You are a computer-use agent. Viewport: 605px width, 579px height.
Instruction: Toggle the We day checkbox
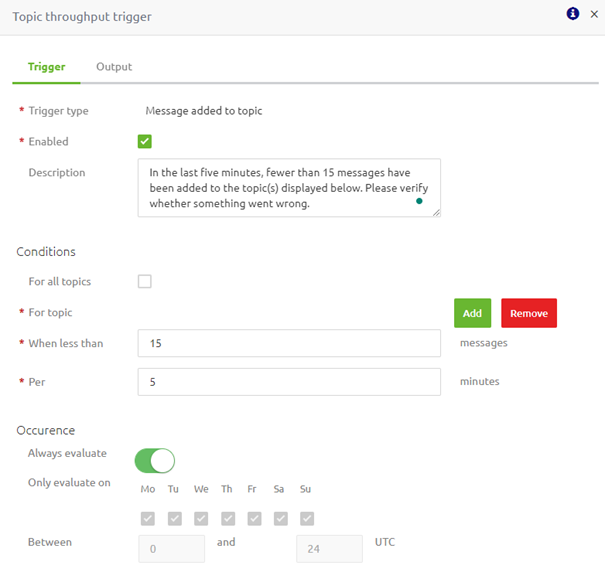pyautogui.click(x=201, y=519)
